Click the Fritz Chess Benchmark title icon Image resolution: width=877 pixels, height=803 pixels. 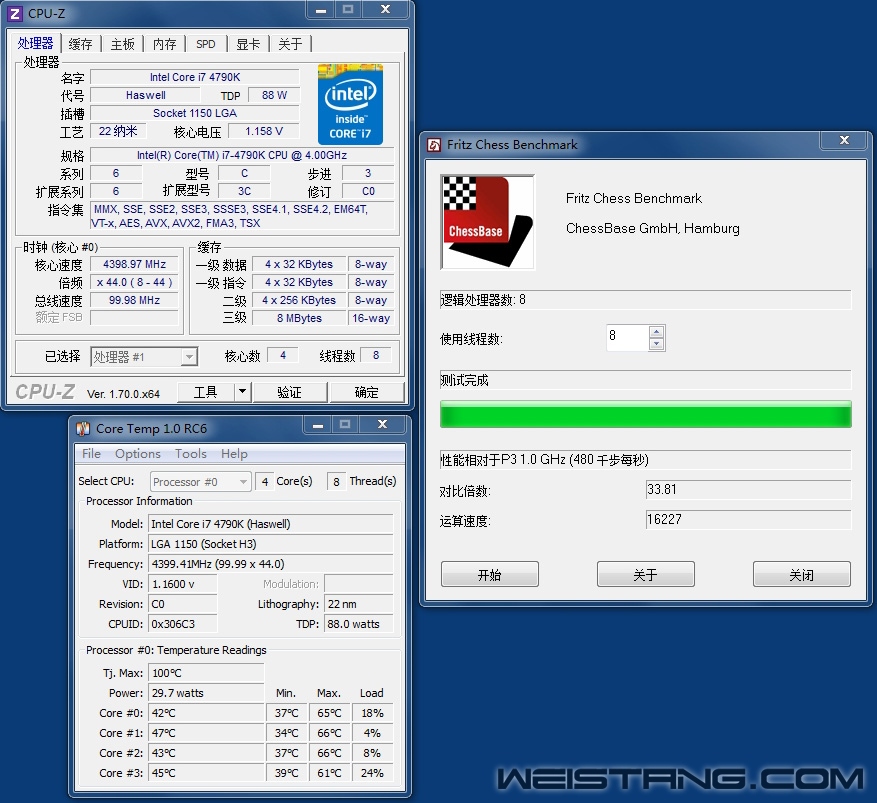point(434,145)
